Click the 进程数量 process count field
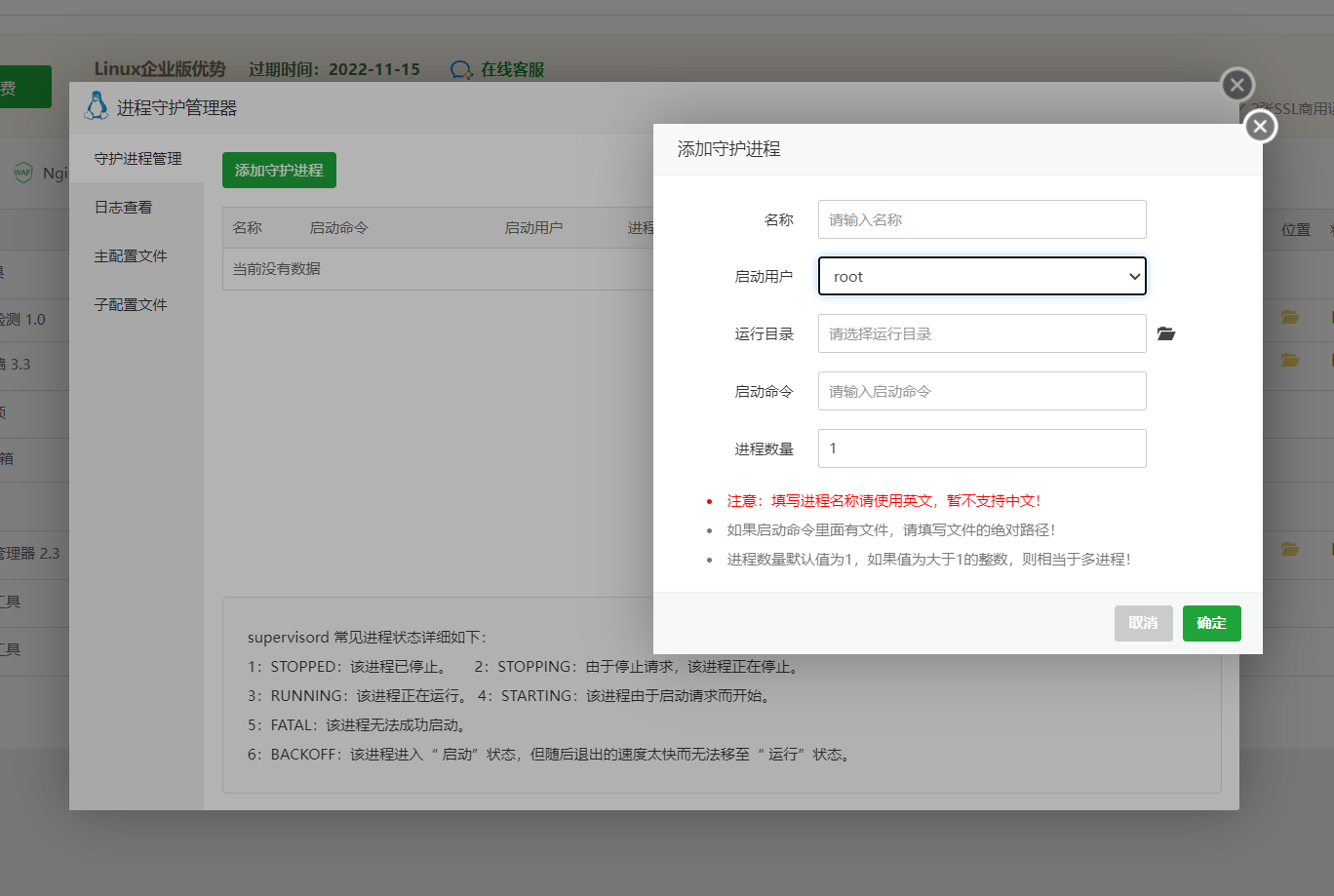1334x896 pixels. point(982,448)
